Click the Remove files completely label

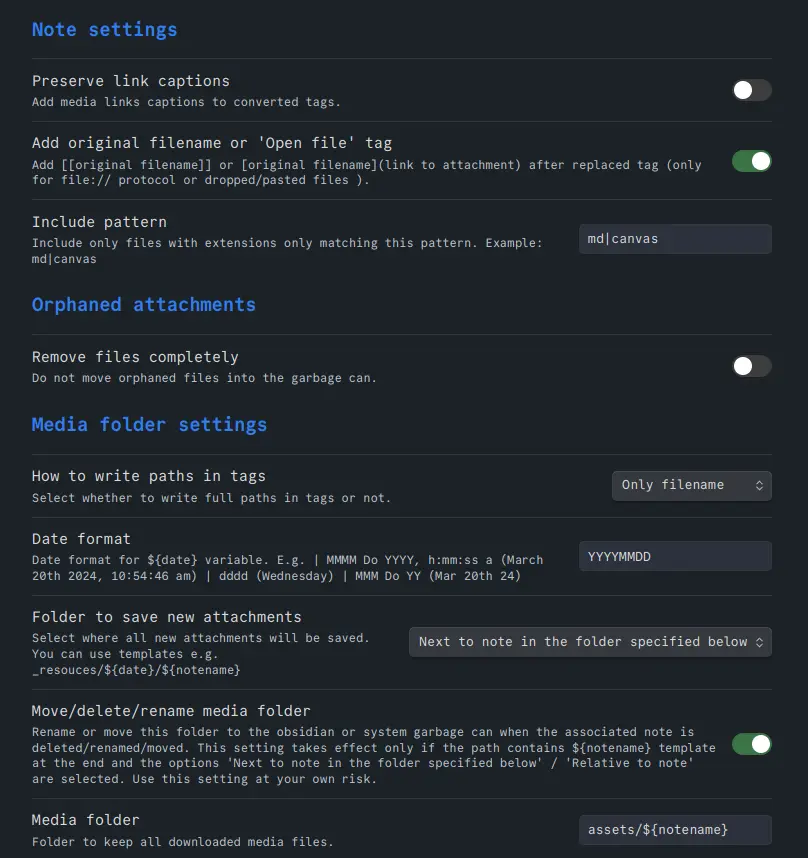click(135, 357)
